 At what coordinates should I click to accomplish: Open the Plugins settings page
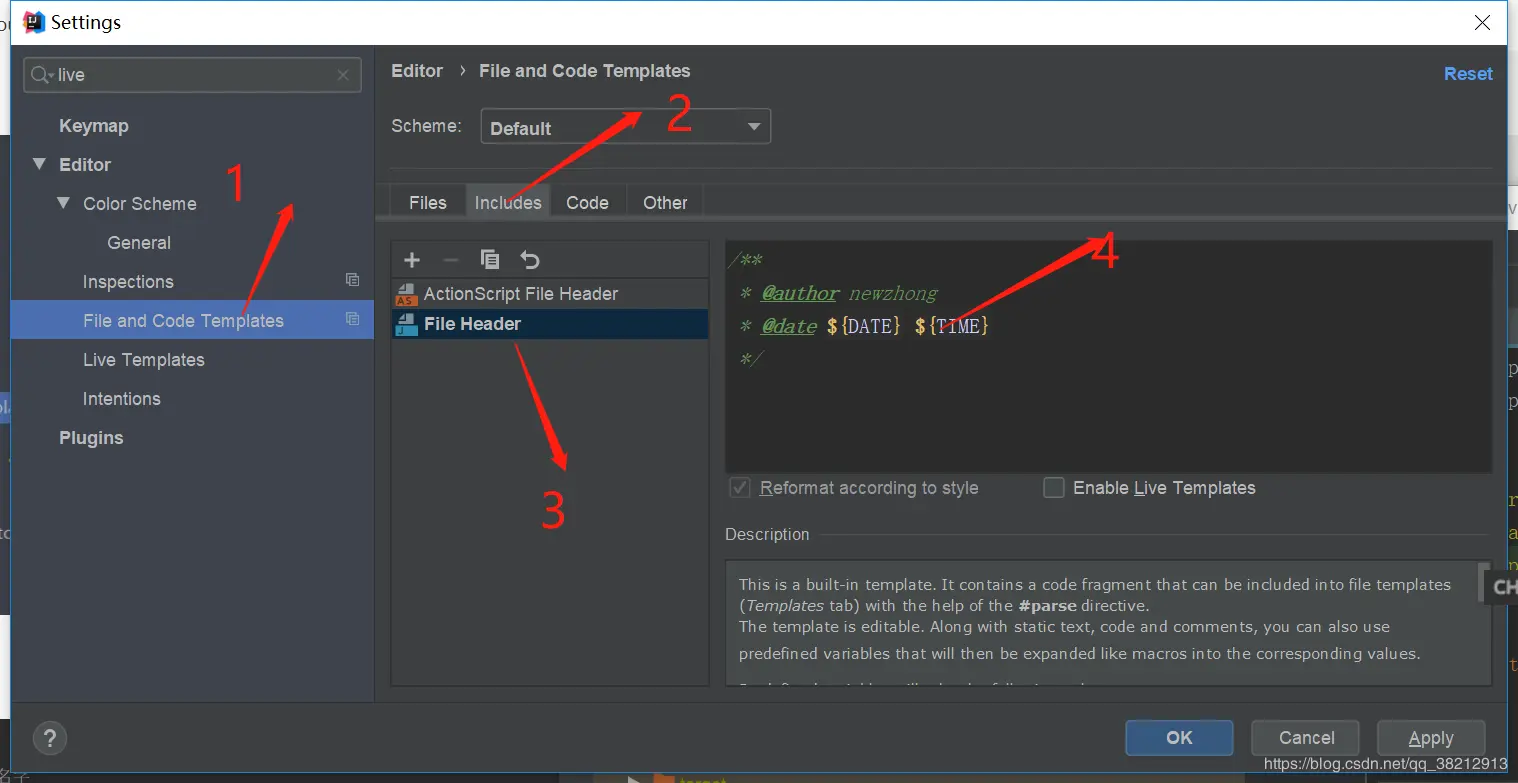(x=91, y=438)
